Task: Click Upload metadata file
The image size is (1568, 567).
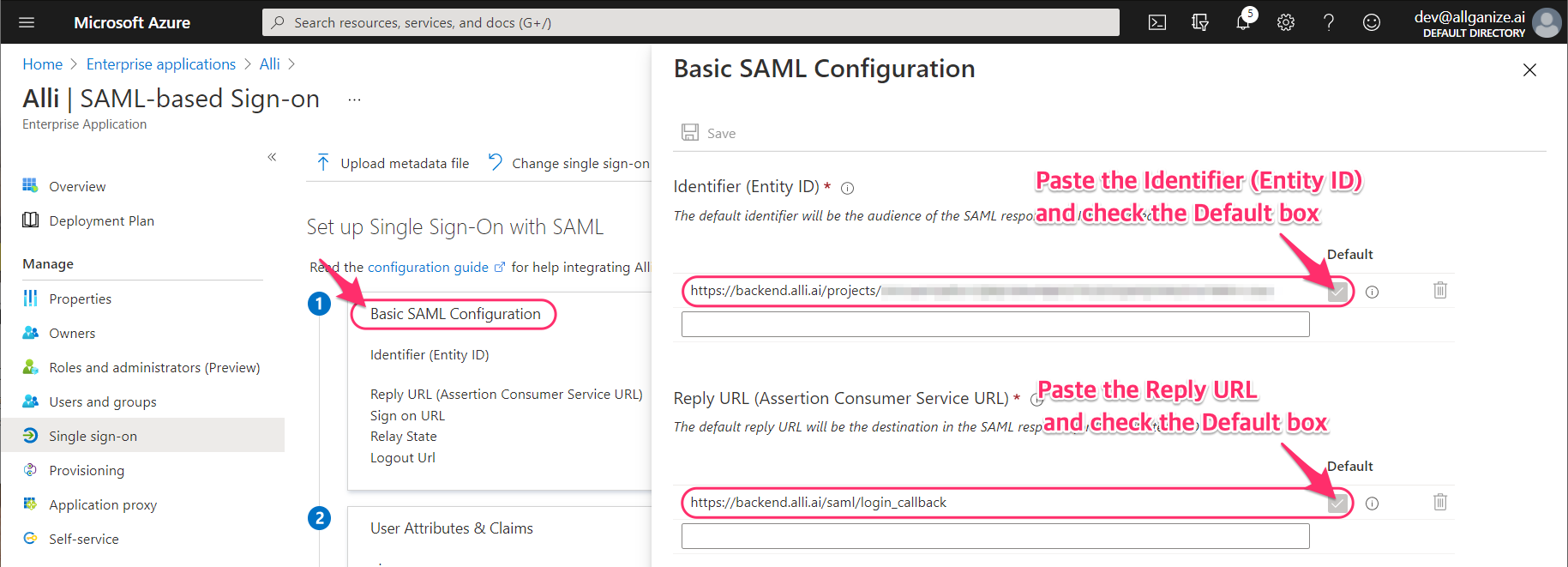Action: 393,163
